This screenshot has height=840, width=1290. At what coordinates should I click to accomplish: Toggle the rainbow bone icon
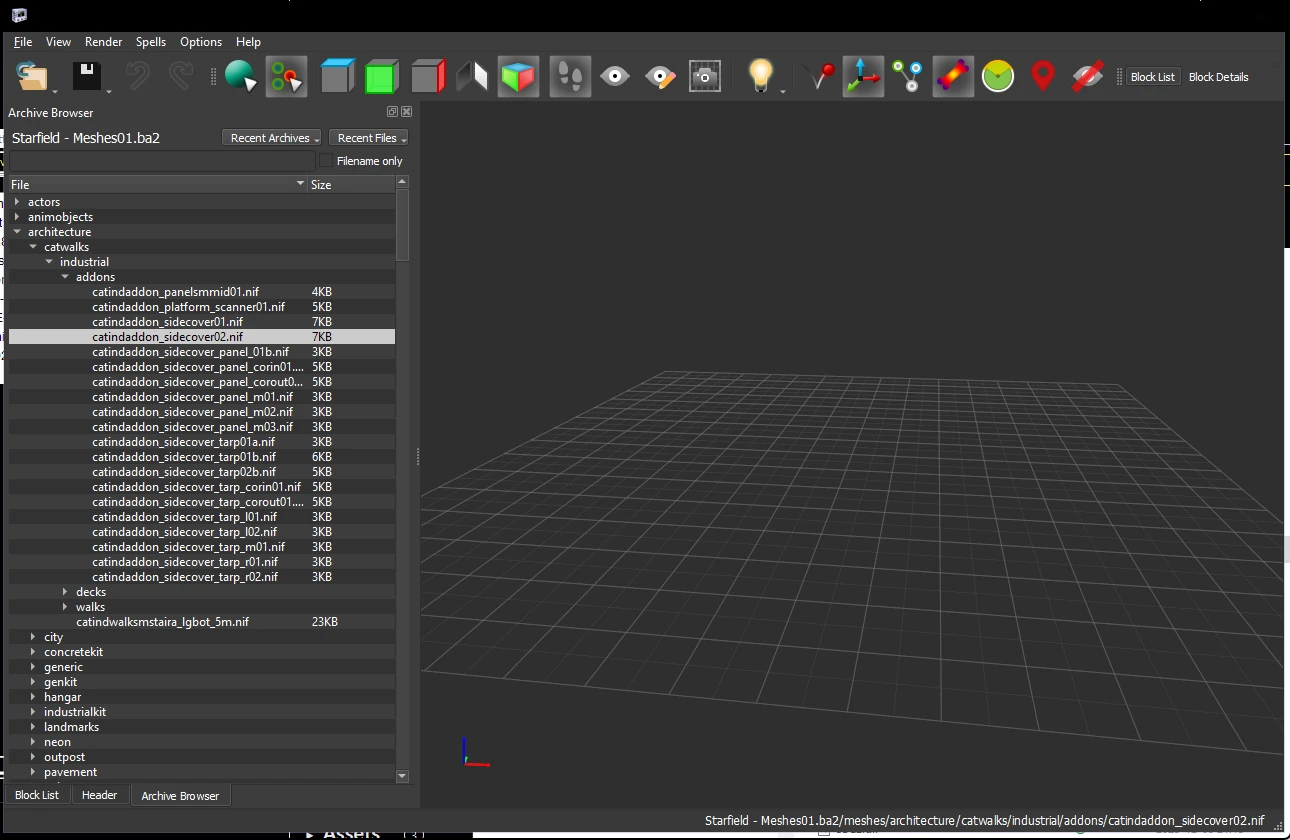[953, 76]
